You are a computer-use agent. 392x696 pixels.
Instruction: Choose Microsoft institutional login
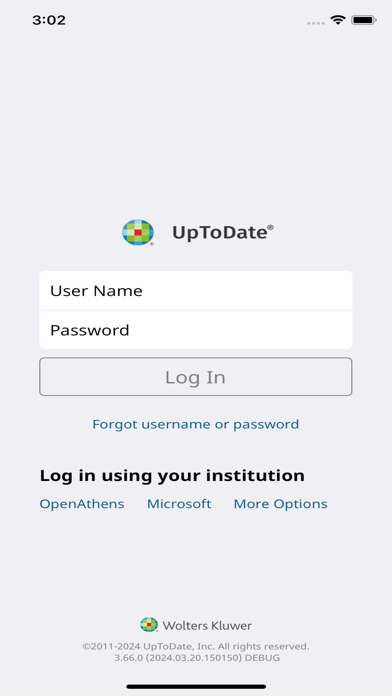pyautogui.click(x=179, y=504)
